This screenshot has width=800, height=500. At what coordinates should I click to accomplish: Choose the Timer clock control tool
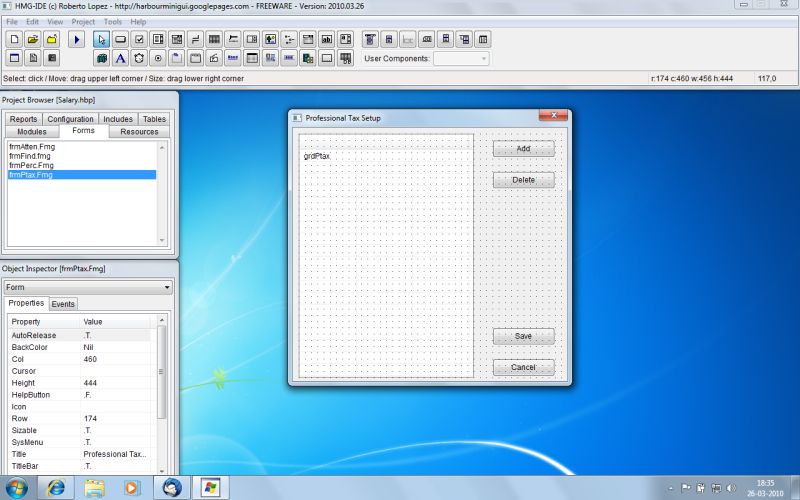click(139, 58)
